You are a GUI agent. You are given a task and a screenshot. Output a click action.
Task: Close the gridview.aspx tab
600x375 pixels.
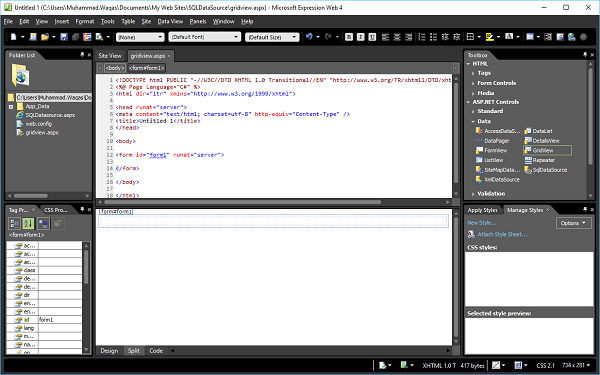click(x=169, y=56)
